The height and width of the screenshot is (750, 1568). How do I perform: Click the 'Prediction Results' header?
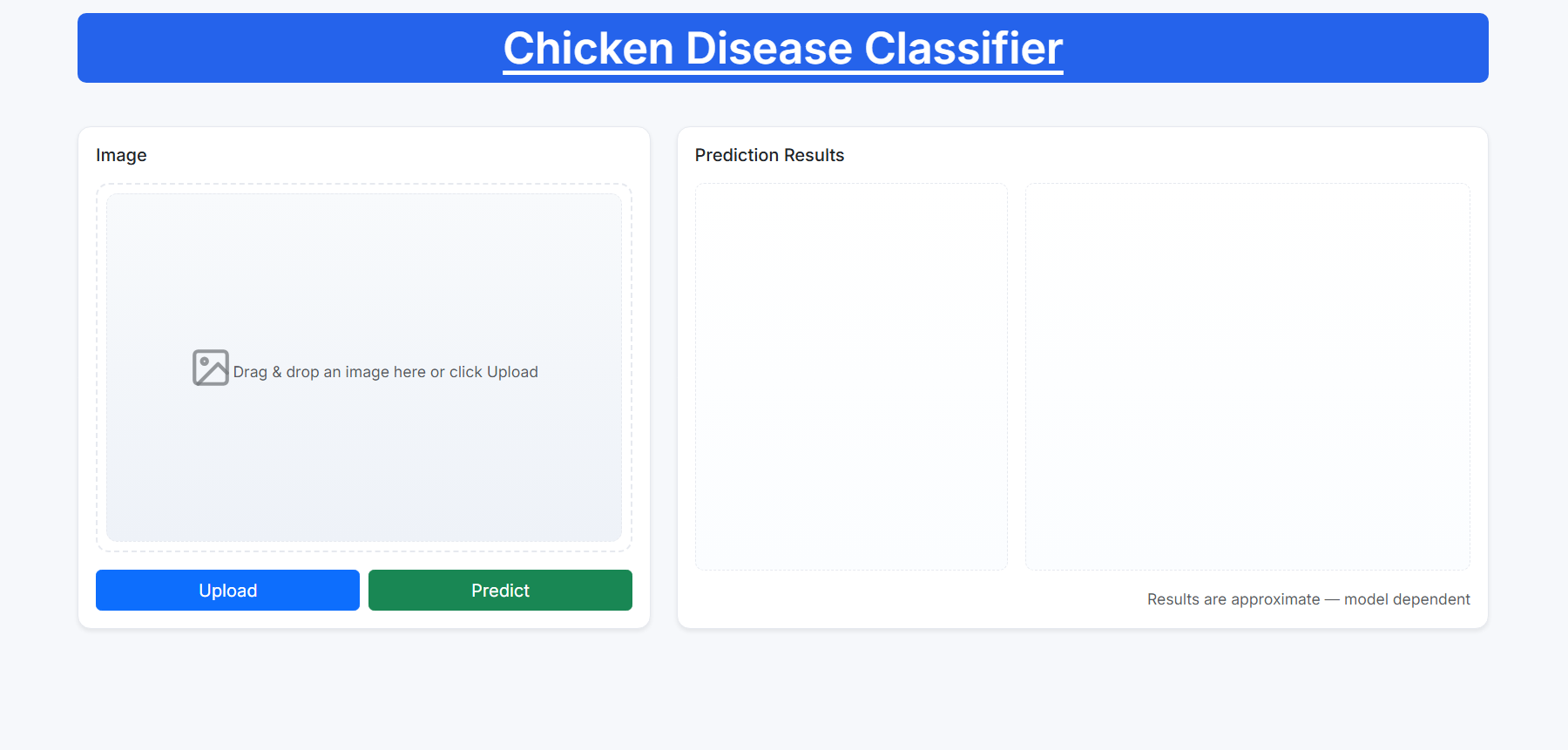[x=769, y=155]
